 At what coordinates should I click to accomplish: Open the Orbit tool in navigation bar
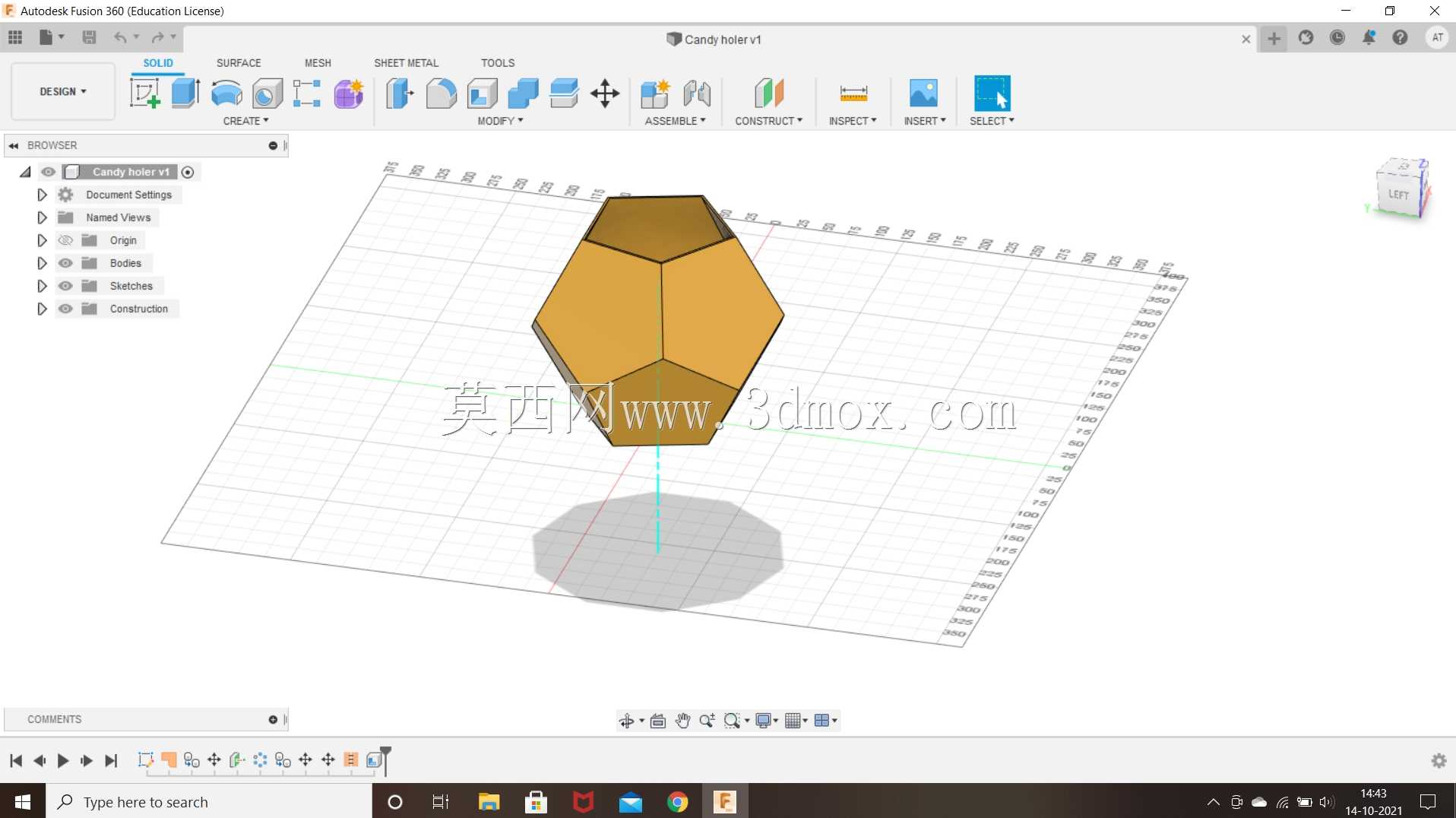(x=627, y=721)
